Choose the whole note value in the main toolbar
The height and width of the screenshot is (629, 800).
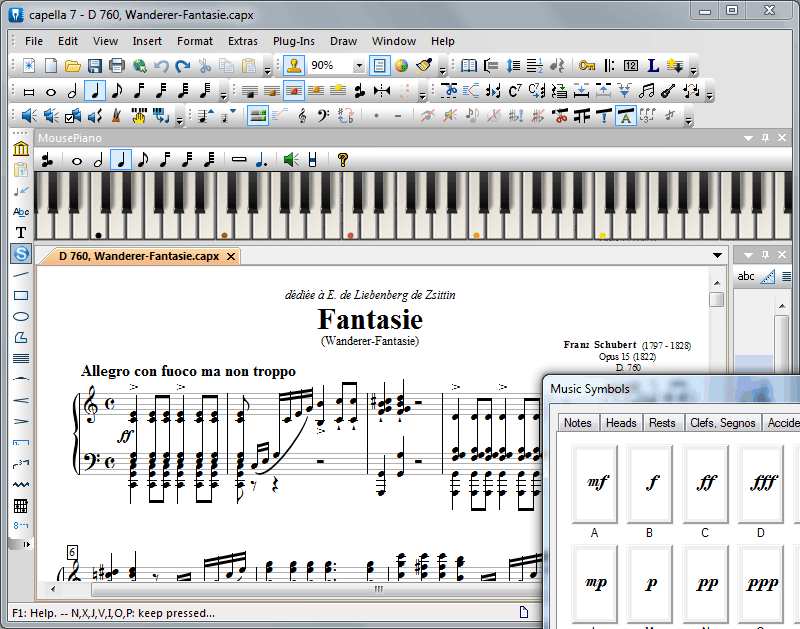(51, 92)
